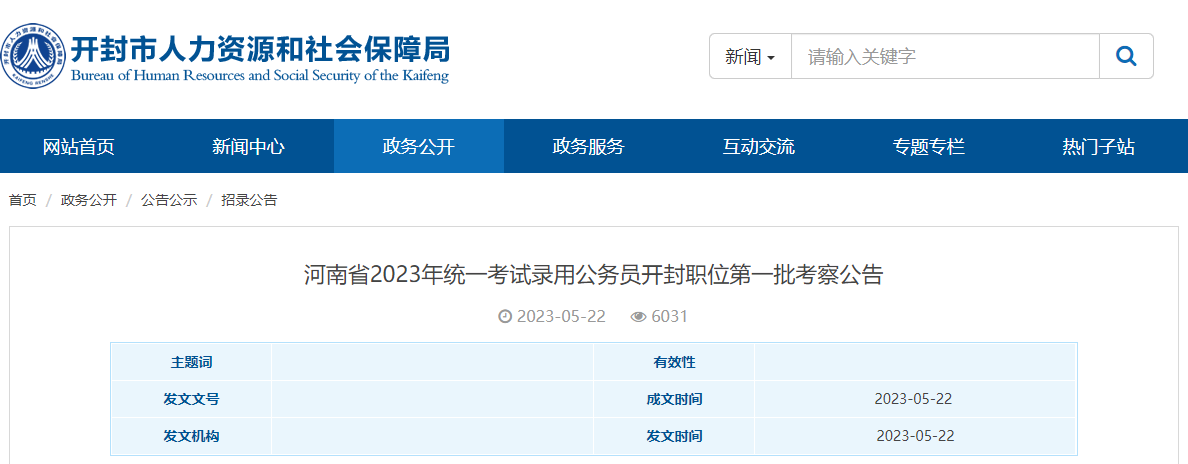
Task: Go to 新闻中心 in navigation bar
Action: pos(248,147)
